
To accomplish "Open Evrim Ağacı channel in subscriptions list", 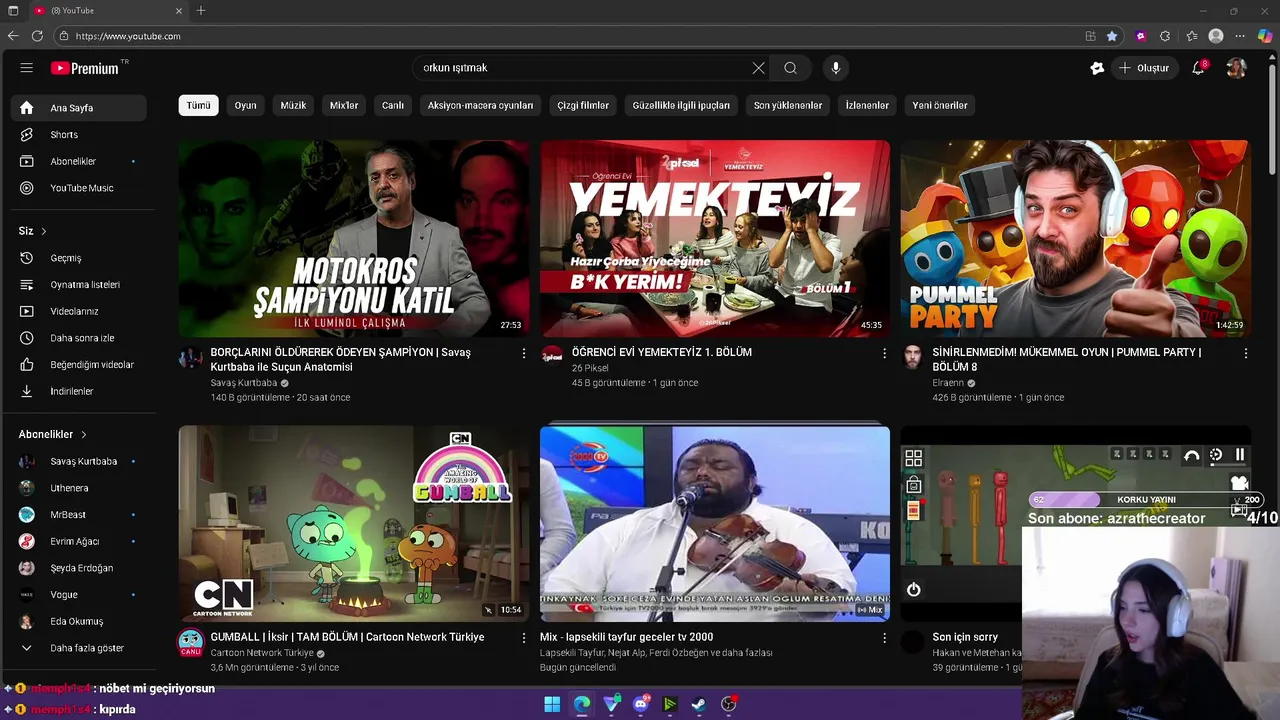I will [79, 541].
